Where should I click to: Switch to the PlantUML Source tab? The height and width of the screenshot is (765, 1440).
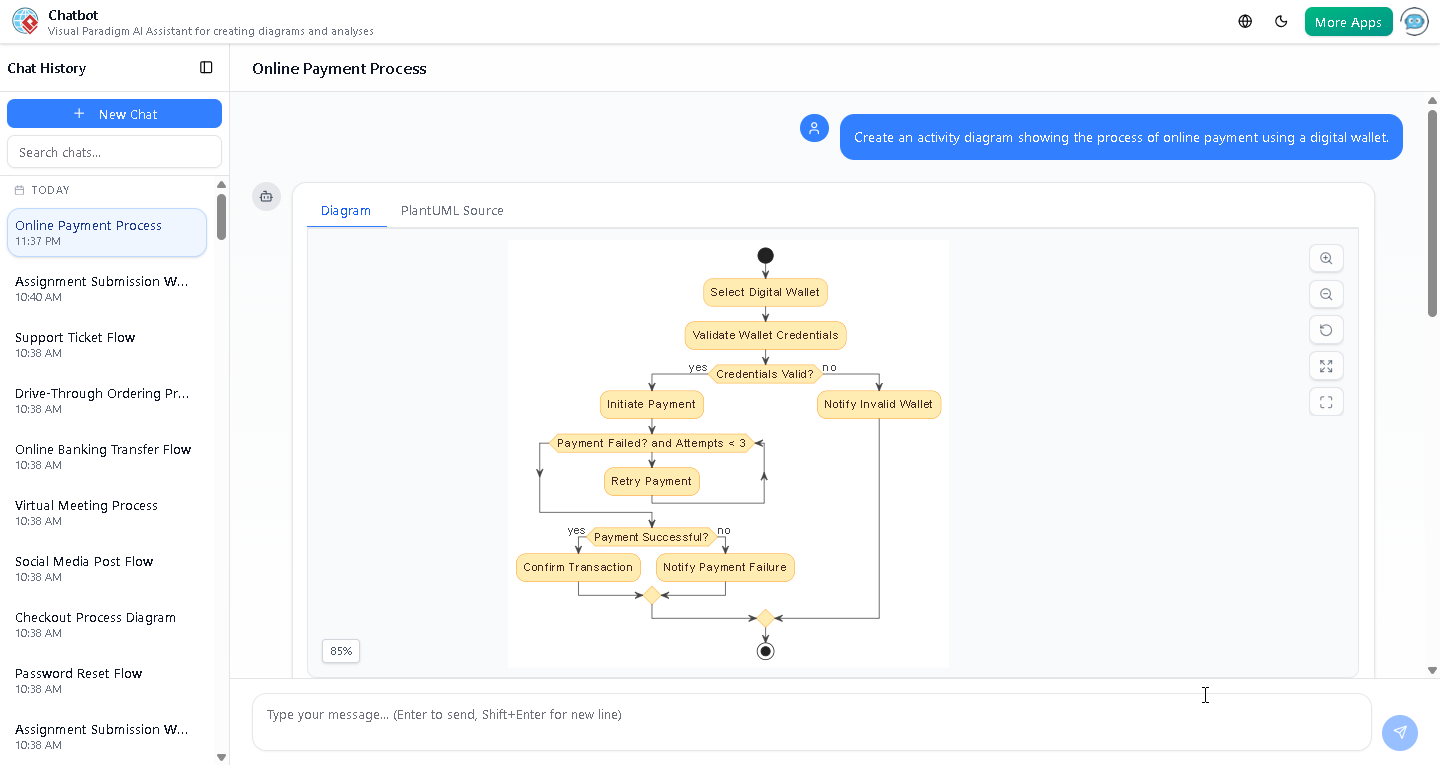pos(452,210)
